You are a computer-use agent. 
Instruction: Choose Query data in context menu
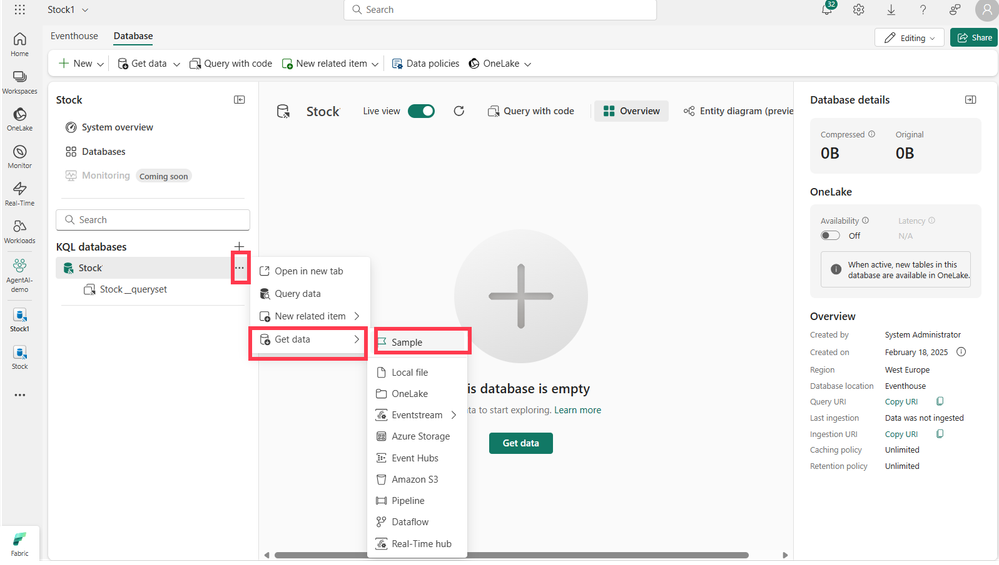tap(310, 294)
